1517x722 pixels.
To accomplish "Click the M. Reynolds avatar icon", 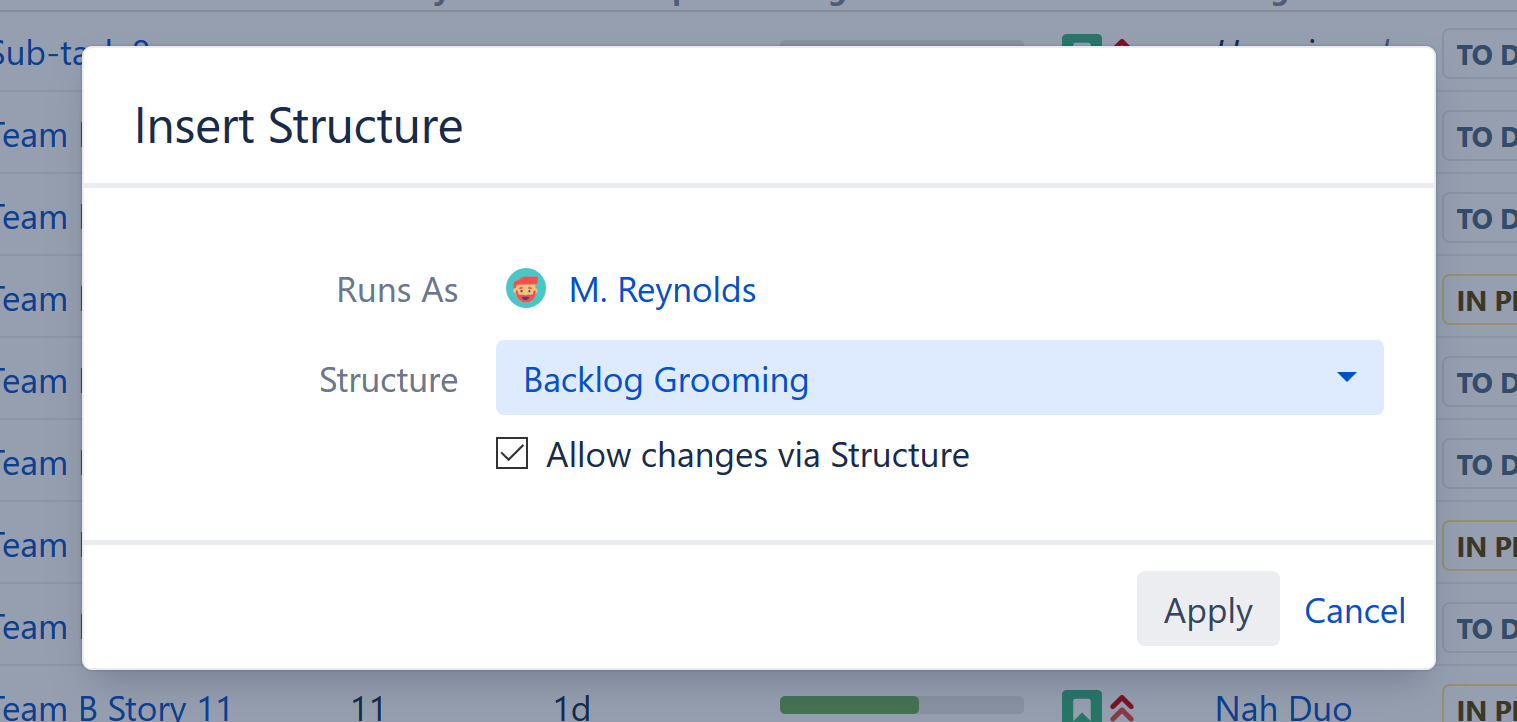I will coord(526,289).
